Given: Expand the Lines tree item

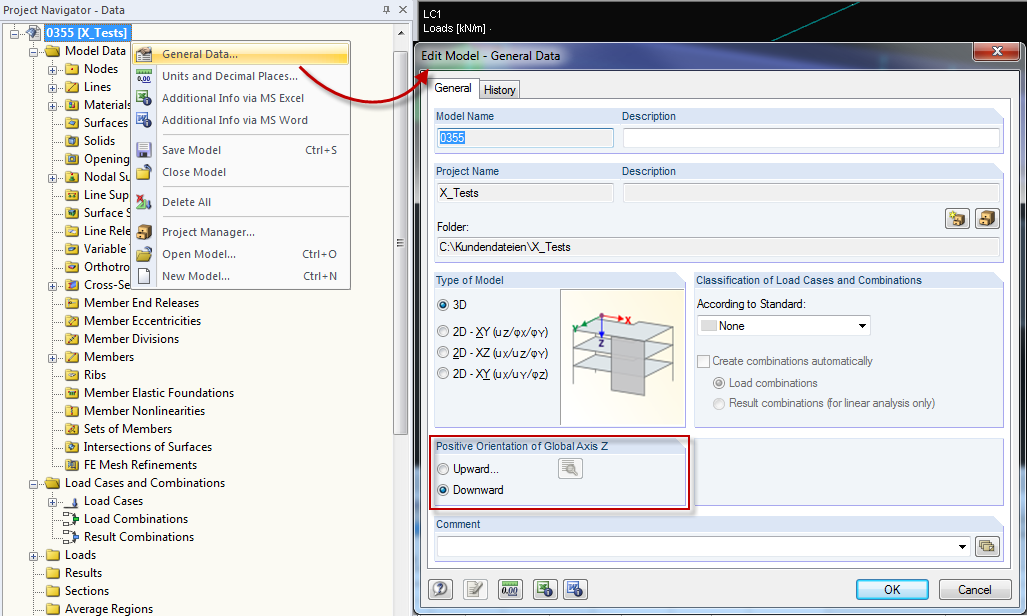Looking at the screenshot, I should click(x=52, y=87).
